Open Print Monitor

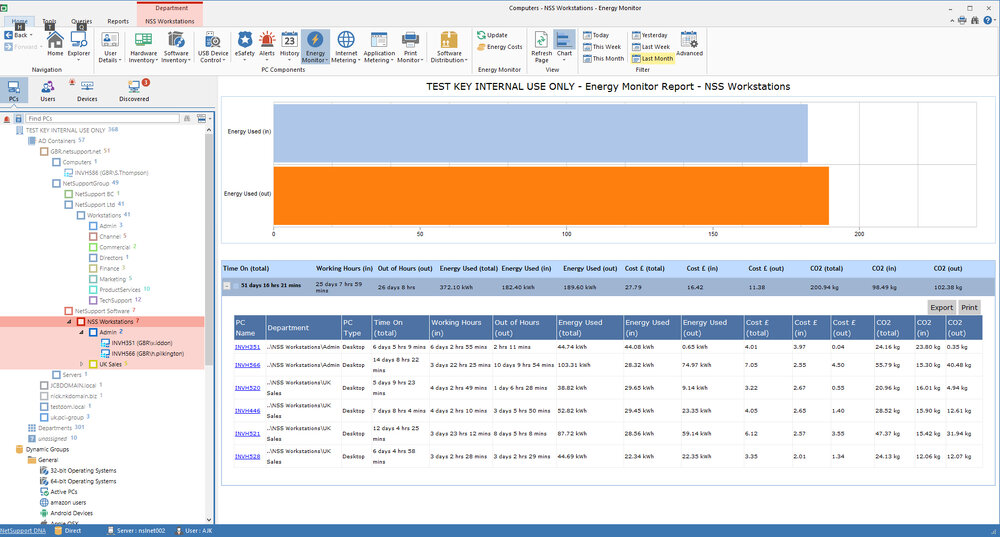410,47
